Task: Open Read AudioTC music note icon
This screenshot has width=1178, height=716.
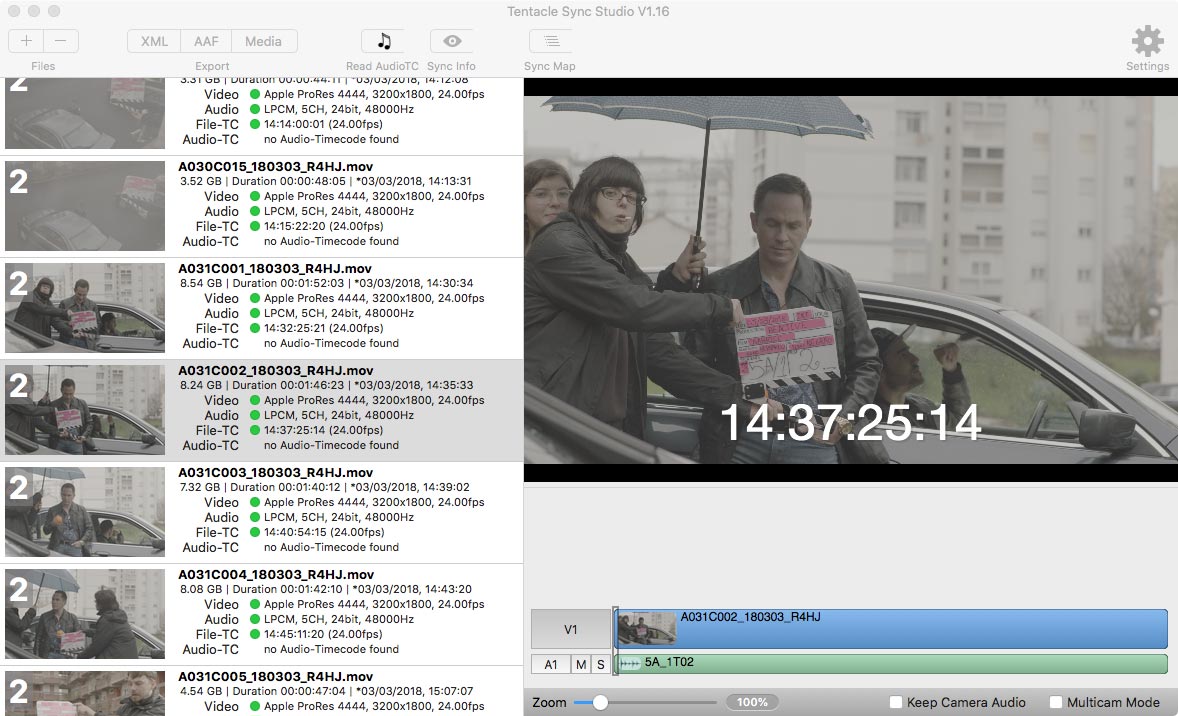Action: [x=384, y=41]
